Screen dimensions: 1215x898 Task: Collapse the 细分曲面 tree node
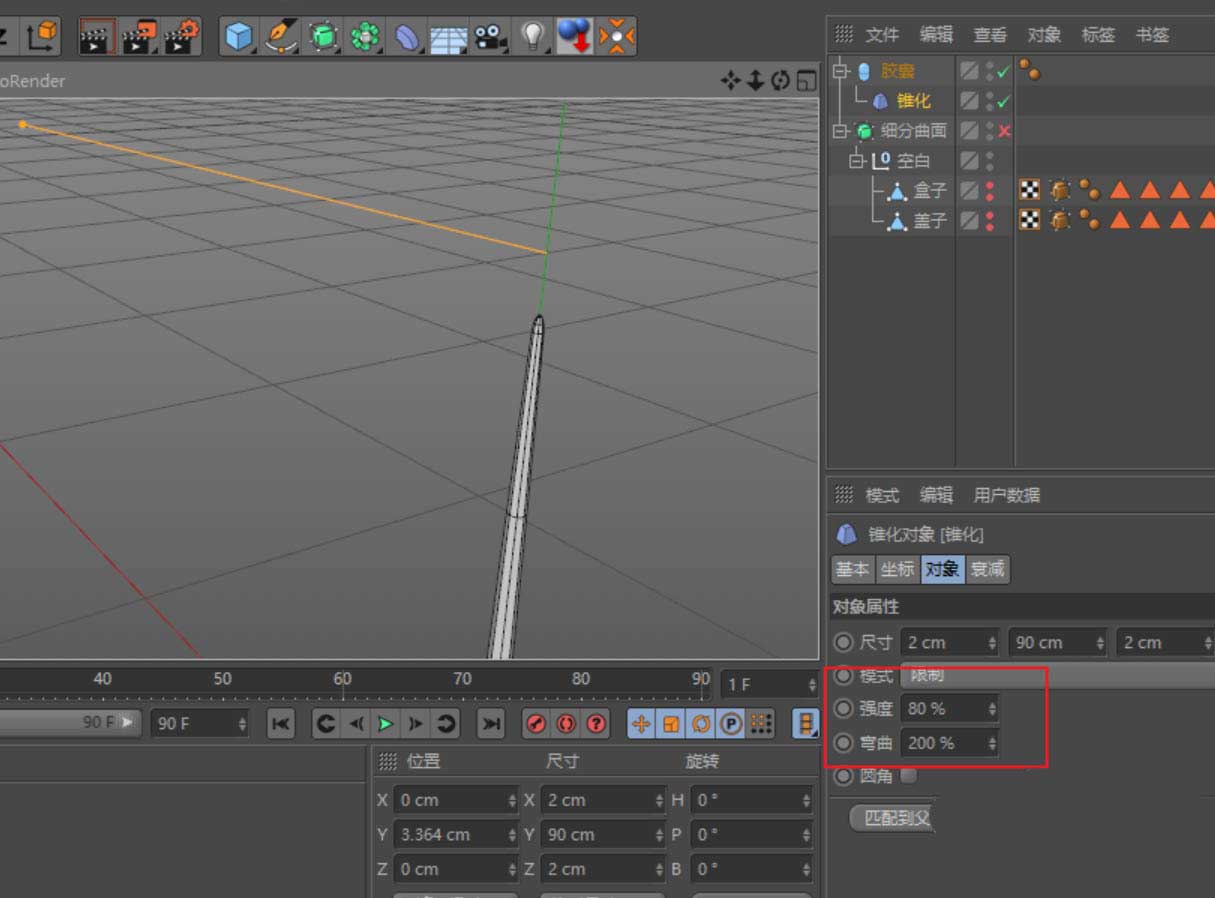coord(838,131)
